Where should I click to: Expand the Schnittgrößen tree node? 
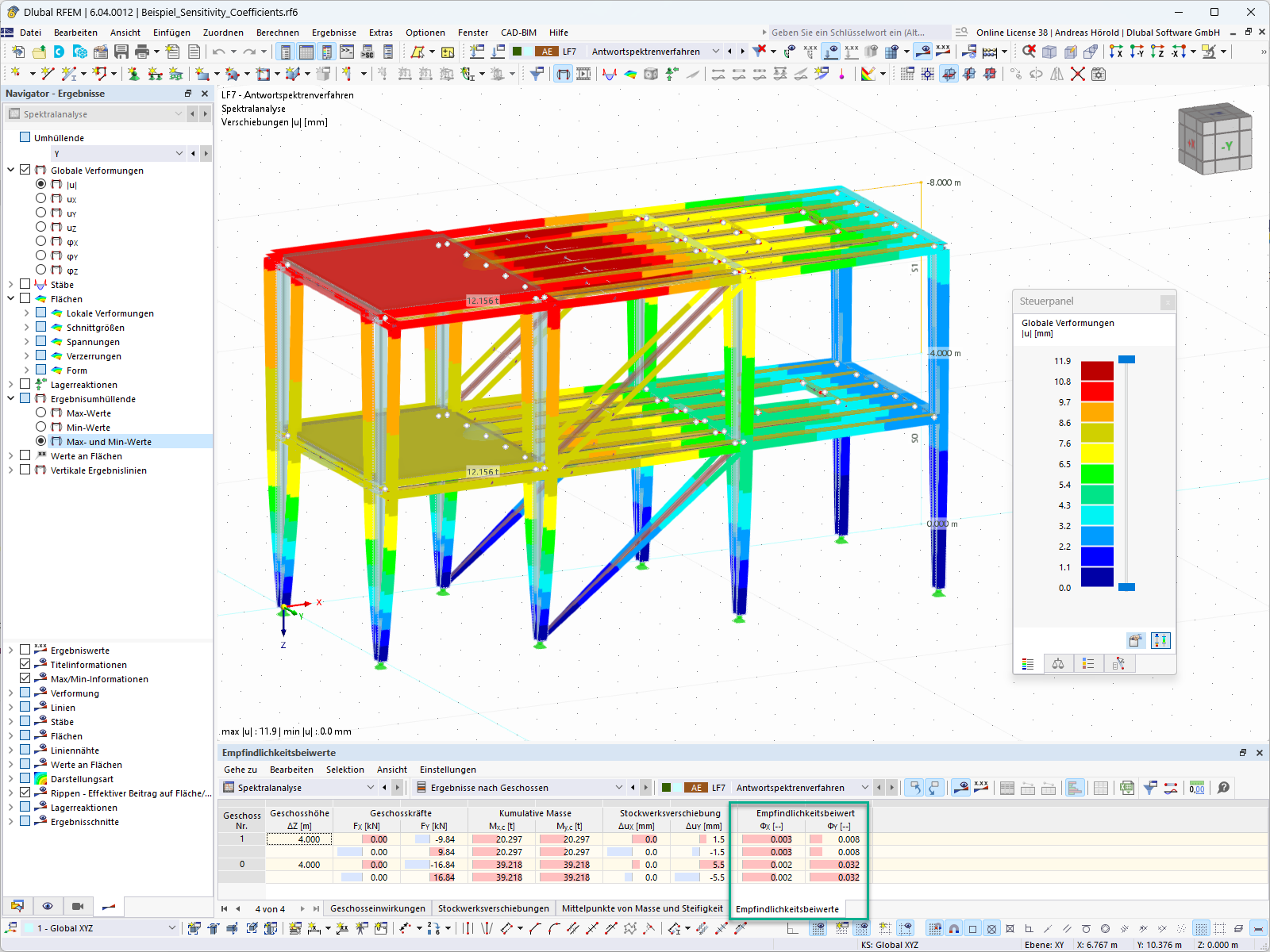[x=26, y=327]
